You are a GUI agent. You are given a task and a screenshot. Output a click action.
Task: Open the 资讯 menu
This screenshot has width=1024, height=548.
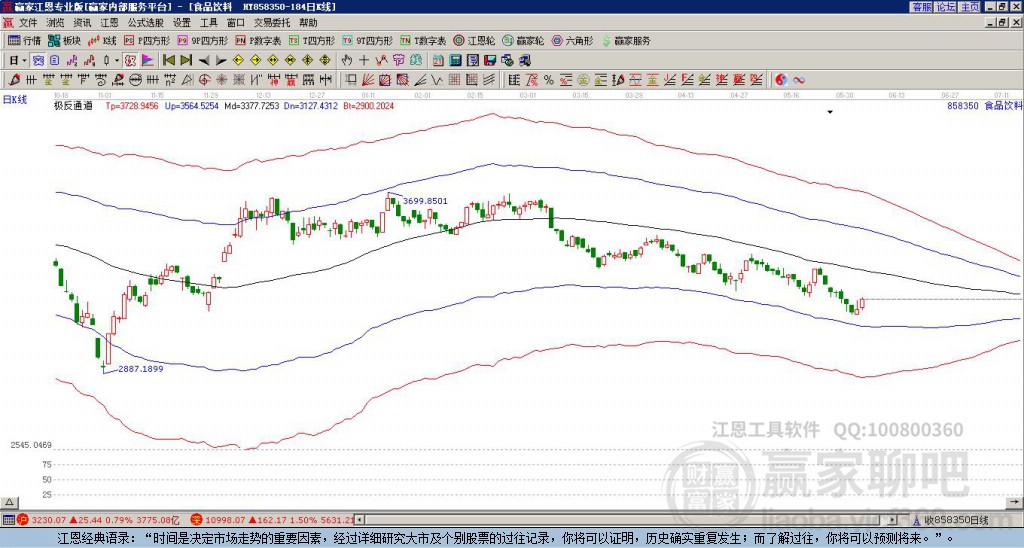tap(82, 23)
